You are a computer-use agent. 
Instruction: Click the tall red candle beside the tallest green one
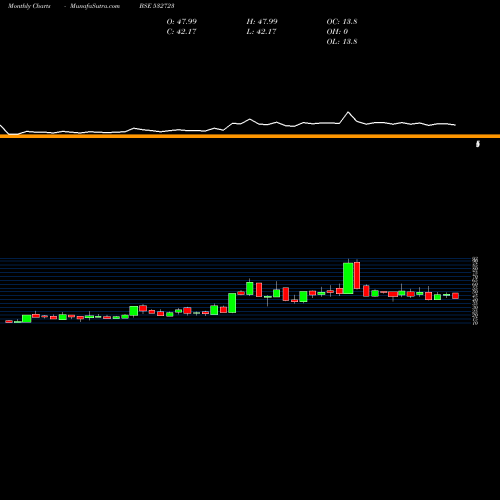pos(357,275)
